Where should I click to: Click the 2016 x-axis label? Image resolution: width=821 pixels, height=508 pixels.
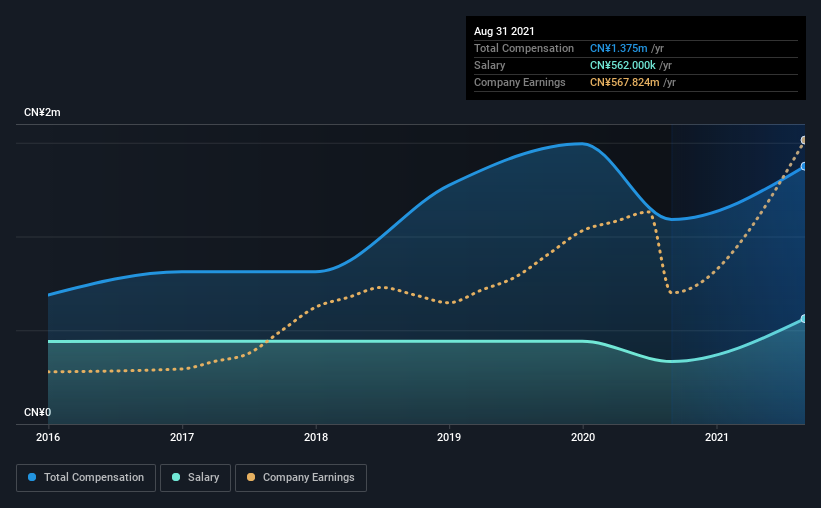click(48, 437)
